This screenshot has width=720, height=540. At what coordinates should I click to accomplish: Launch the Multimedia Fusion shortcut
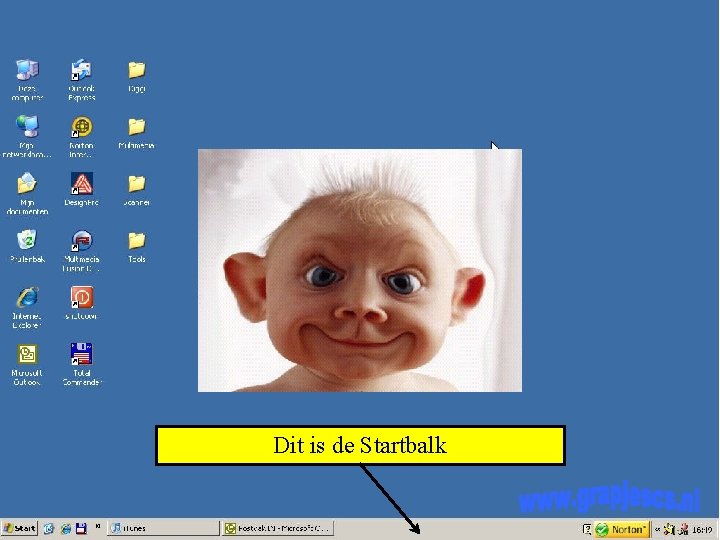pyautogui.click(x=81, y=250)
